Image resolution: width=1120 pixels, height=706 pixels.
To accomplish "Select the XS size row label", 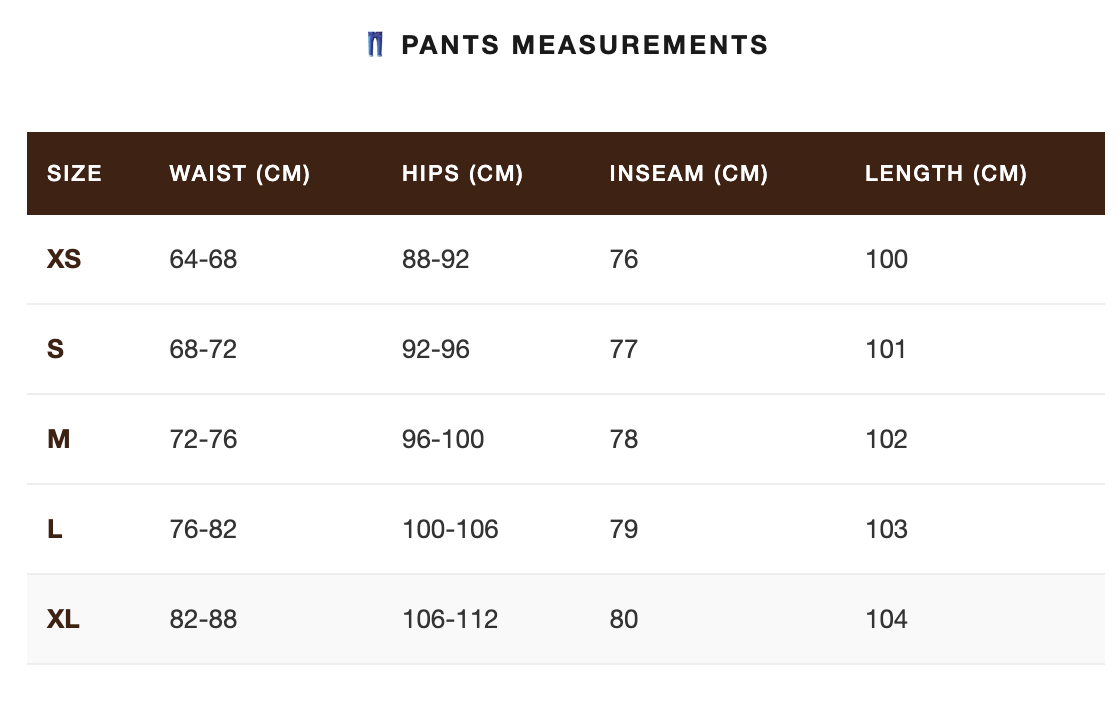I will tap(64, 260).
